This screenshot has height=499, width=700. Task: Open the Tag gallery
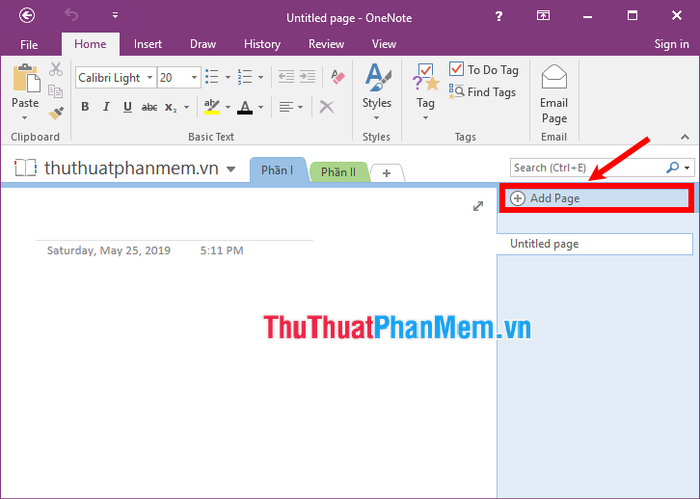click(425, 91)
